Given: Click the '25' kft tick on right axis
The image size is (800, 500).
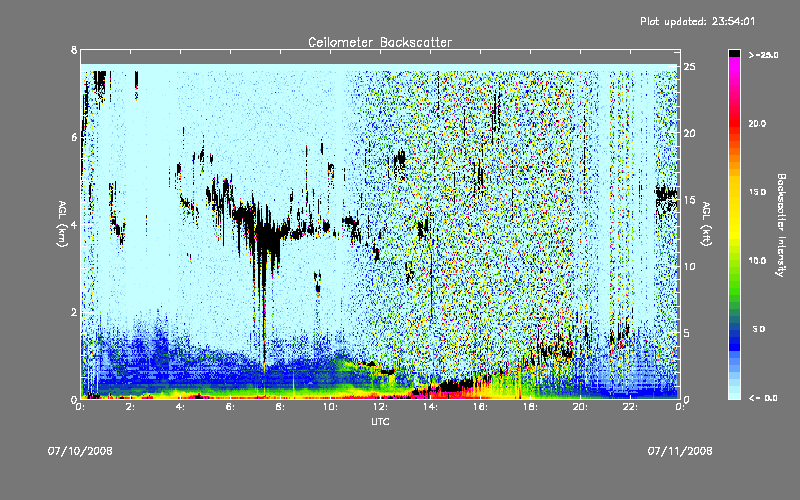Looking at the screenshot, I should (690, 67).
